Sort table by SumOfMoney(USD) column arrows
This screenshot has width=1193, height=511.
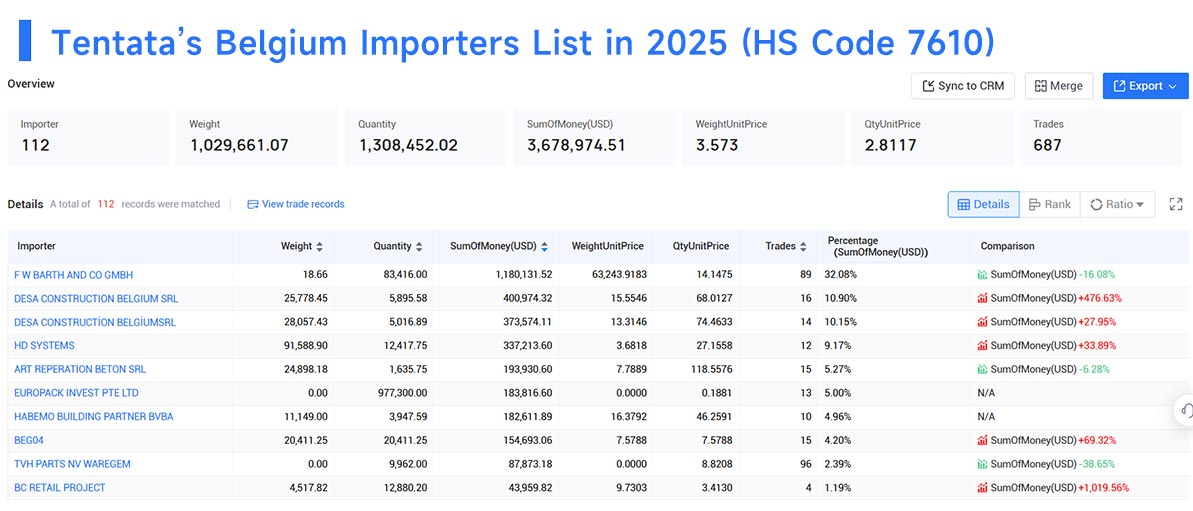544,246
